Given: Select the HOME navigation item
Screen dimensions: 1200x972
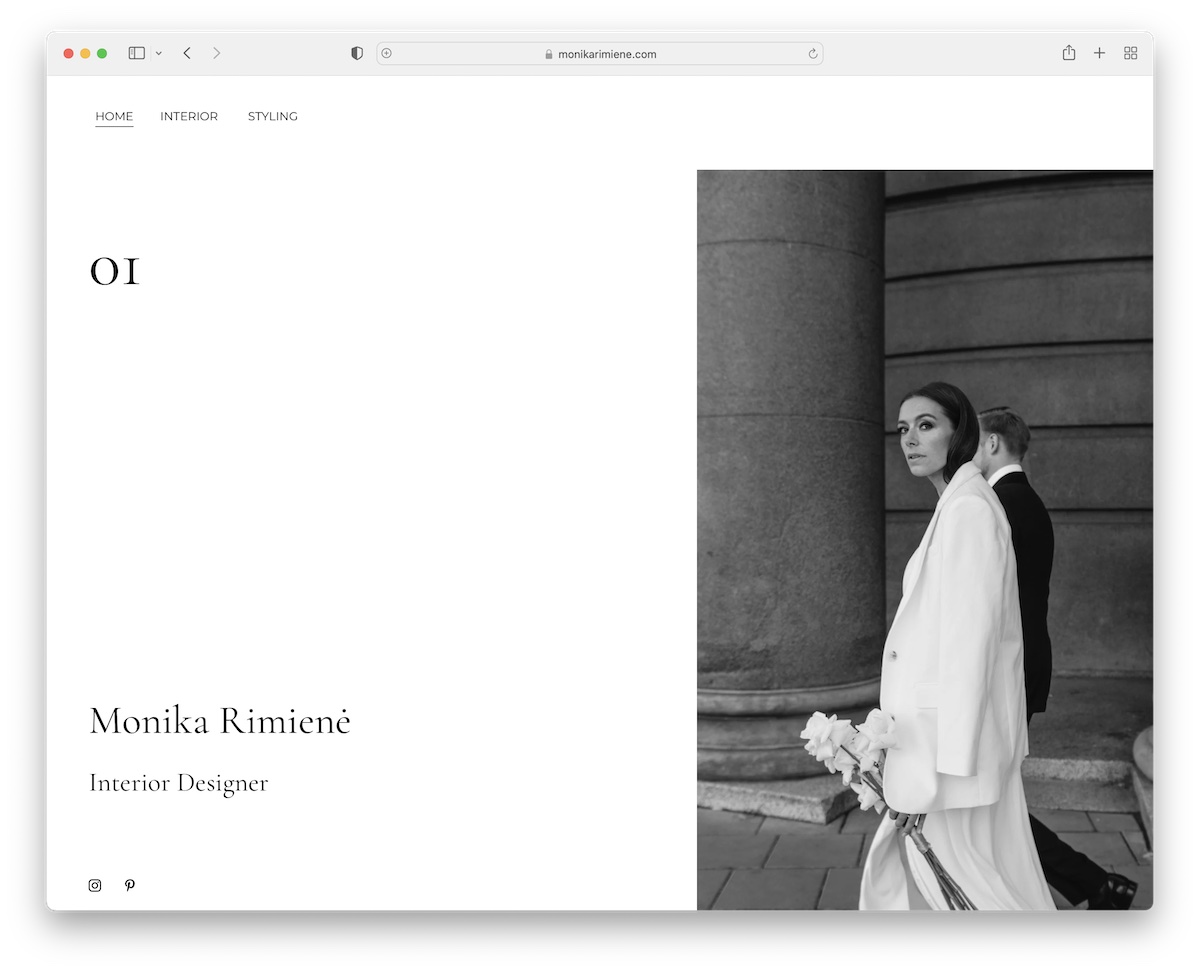Looking at the screenshot, I should pos(114,116).
